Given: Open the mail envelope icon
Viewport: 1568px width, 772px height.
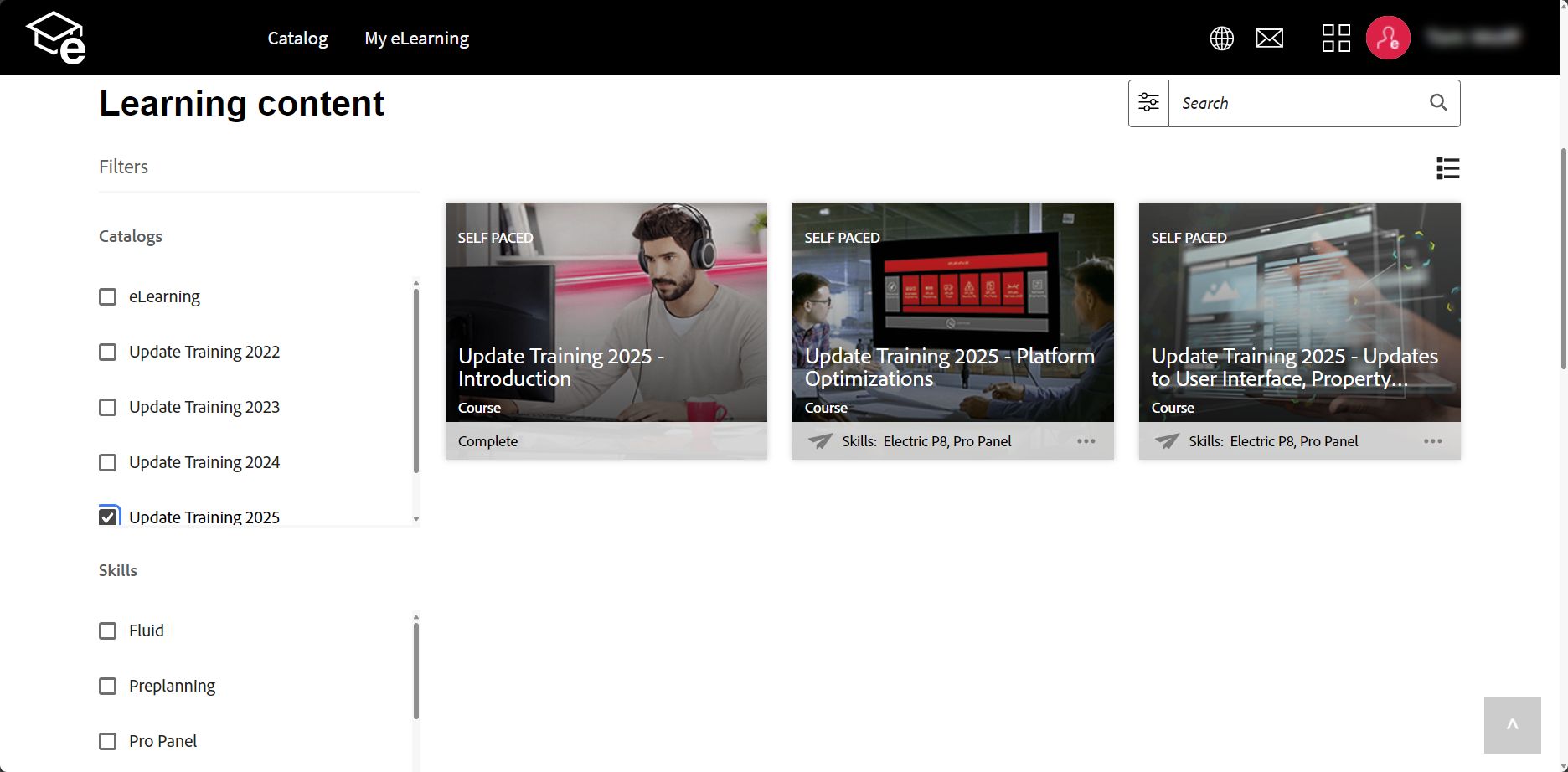Looking at the screenshot, I should [1269, 38].
